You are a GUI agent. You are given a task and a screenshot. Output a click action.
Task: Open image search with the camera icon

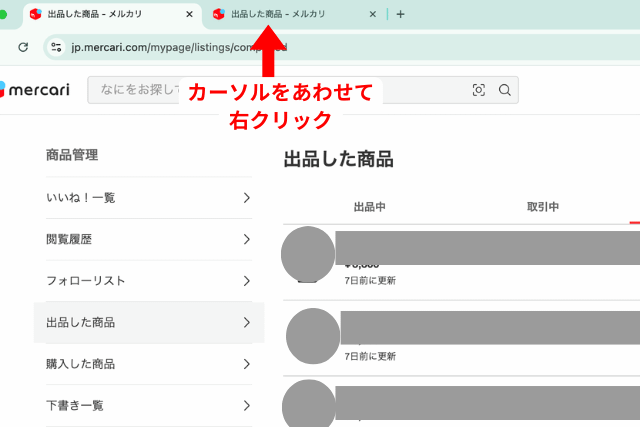tap(479, 91)
